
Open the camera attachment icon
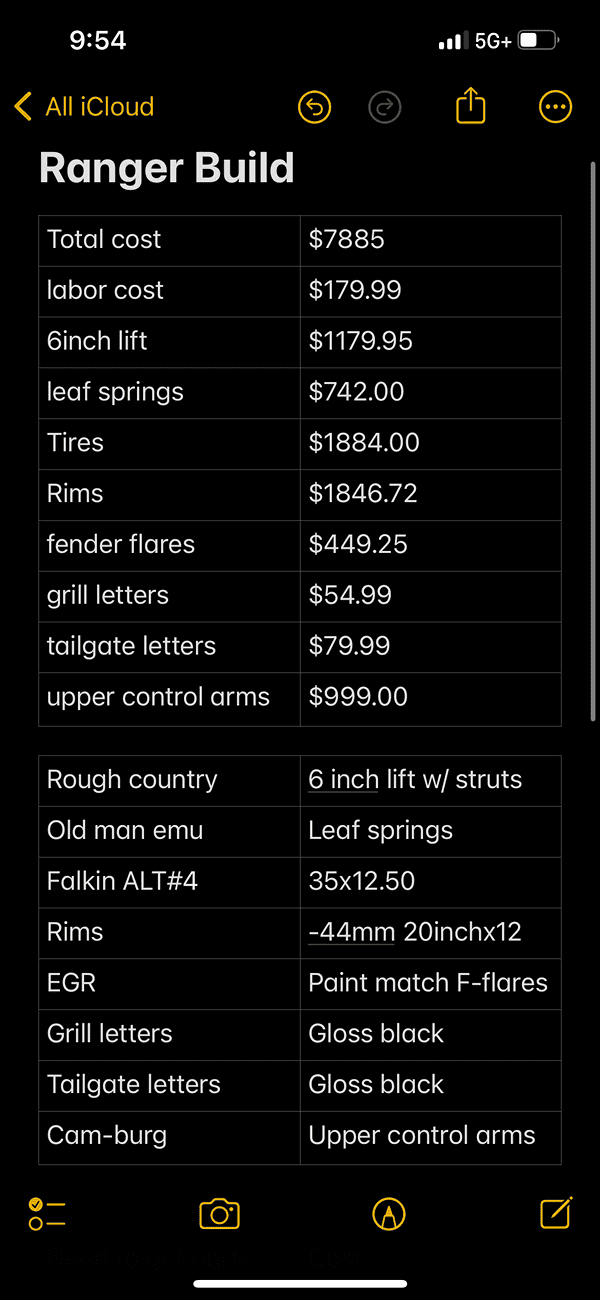pyautogui.click(x=219, y=1213)
